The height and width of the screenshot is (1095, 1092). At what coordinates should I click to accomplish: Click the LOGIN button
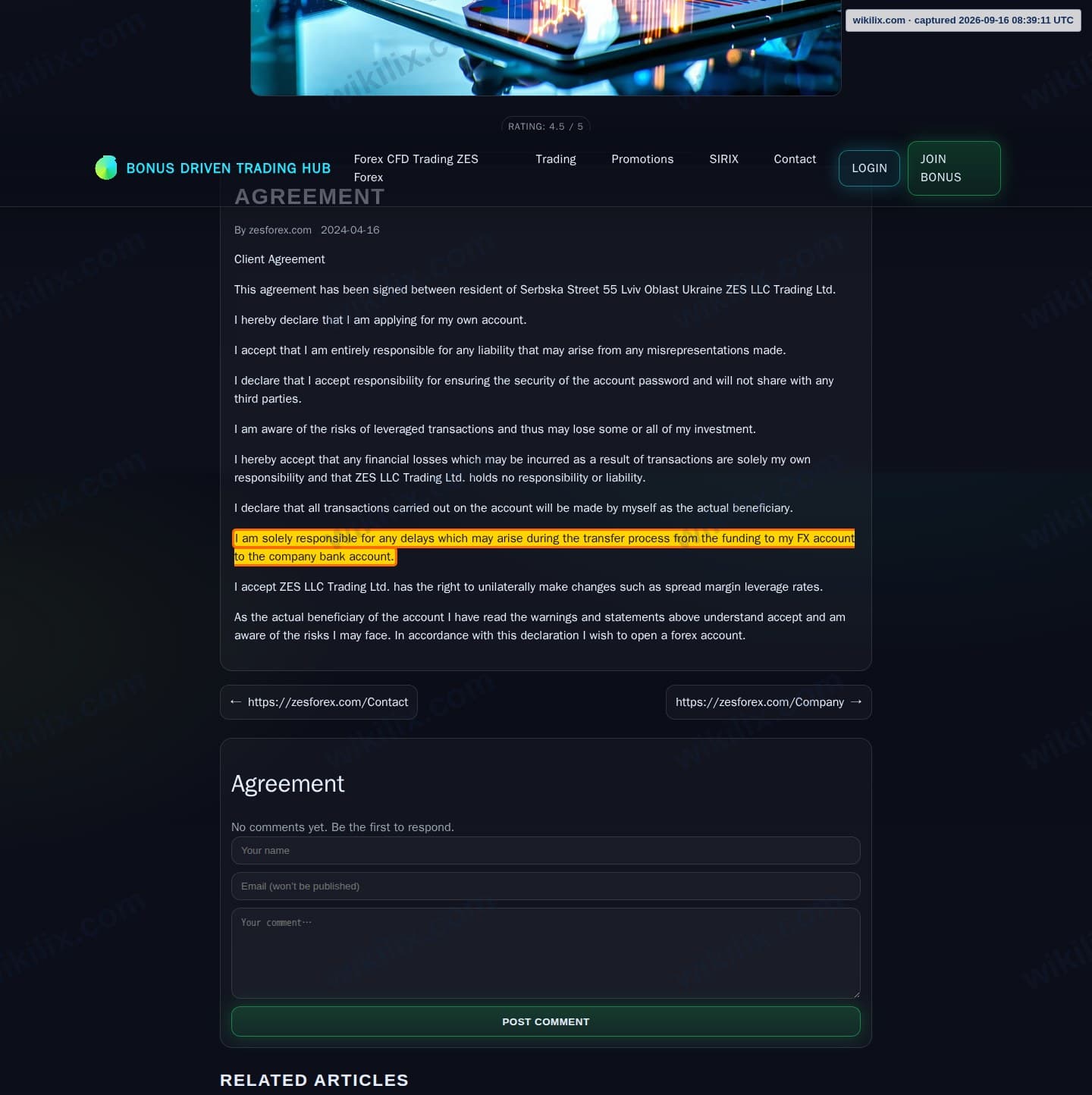pos(869,168)
